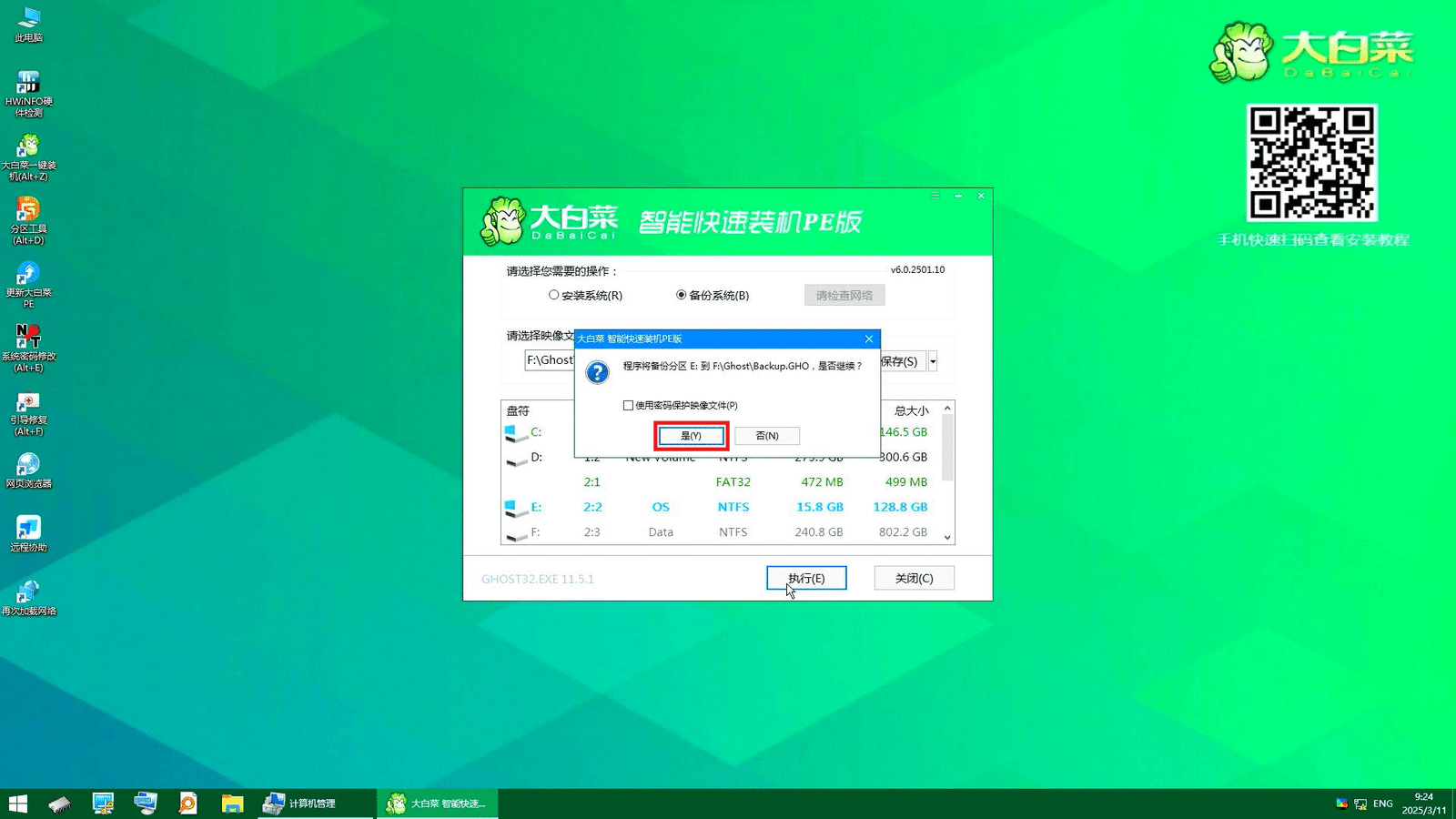
Task: Click scroll down arrow of partition list
Action: pos(947,538)
